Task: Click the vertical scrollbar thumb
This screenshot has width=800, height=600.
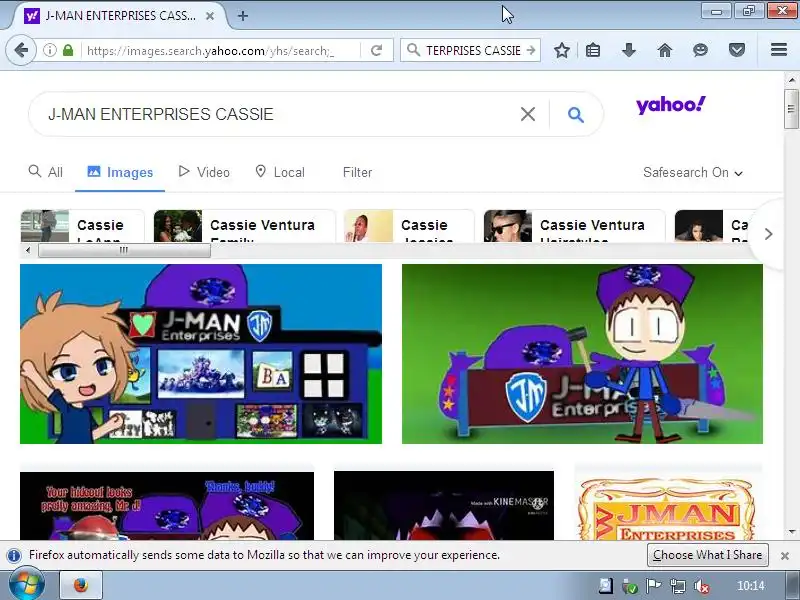Action: click(791, 109)
